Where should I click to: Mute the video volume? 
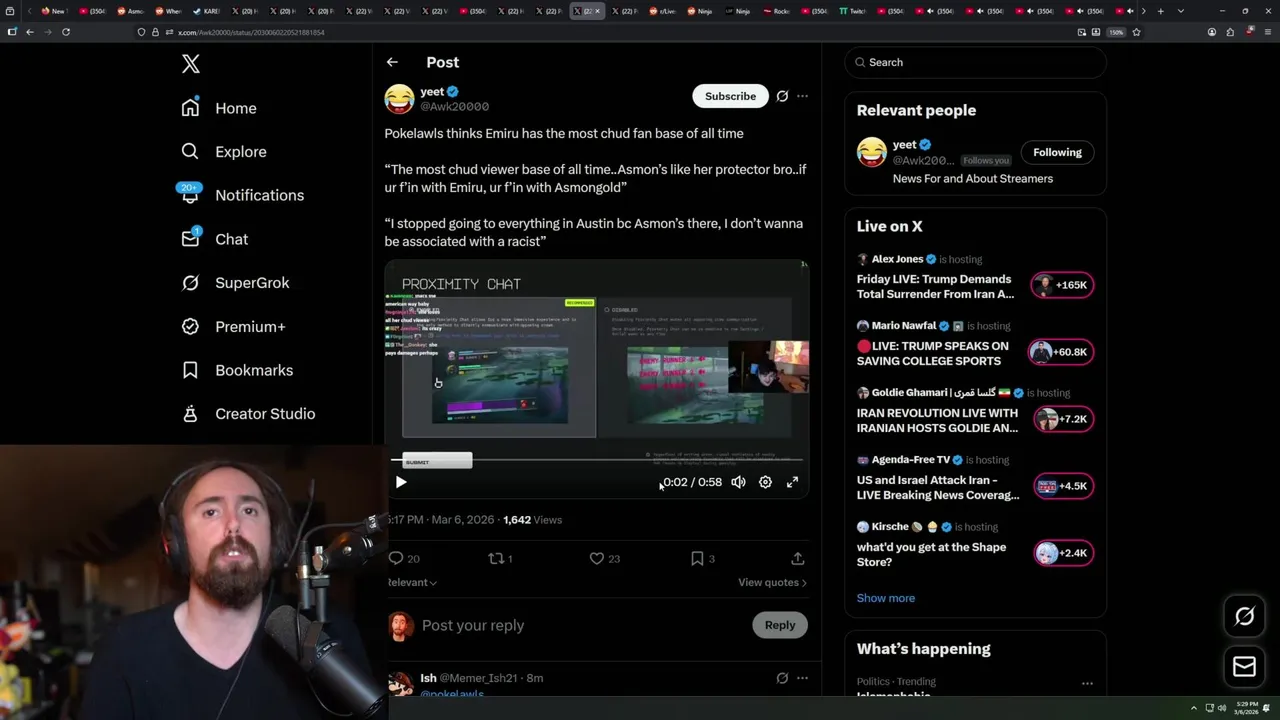coord(738,482)
